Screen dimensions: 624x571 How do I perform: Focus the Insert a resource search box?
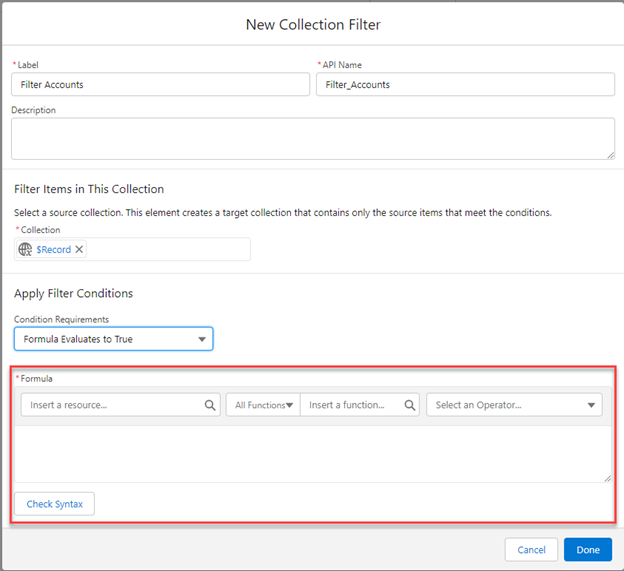tap(112, 405)
